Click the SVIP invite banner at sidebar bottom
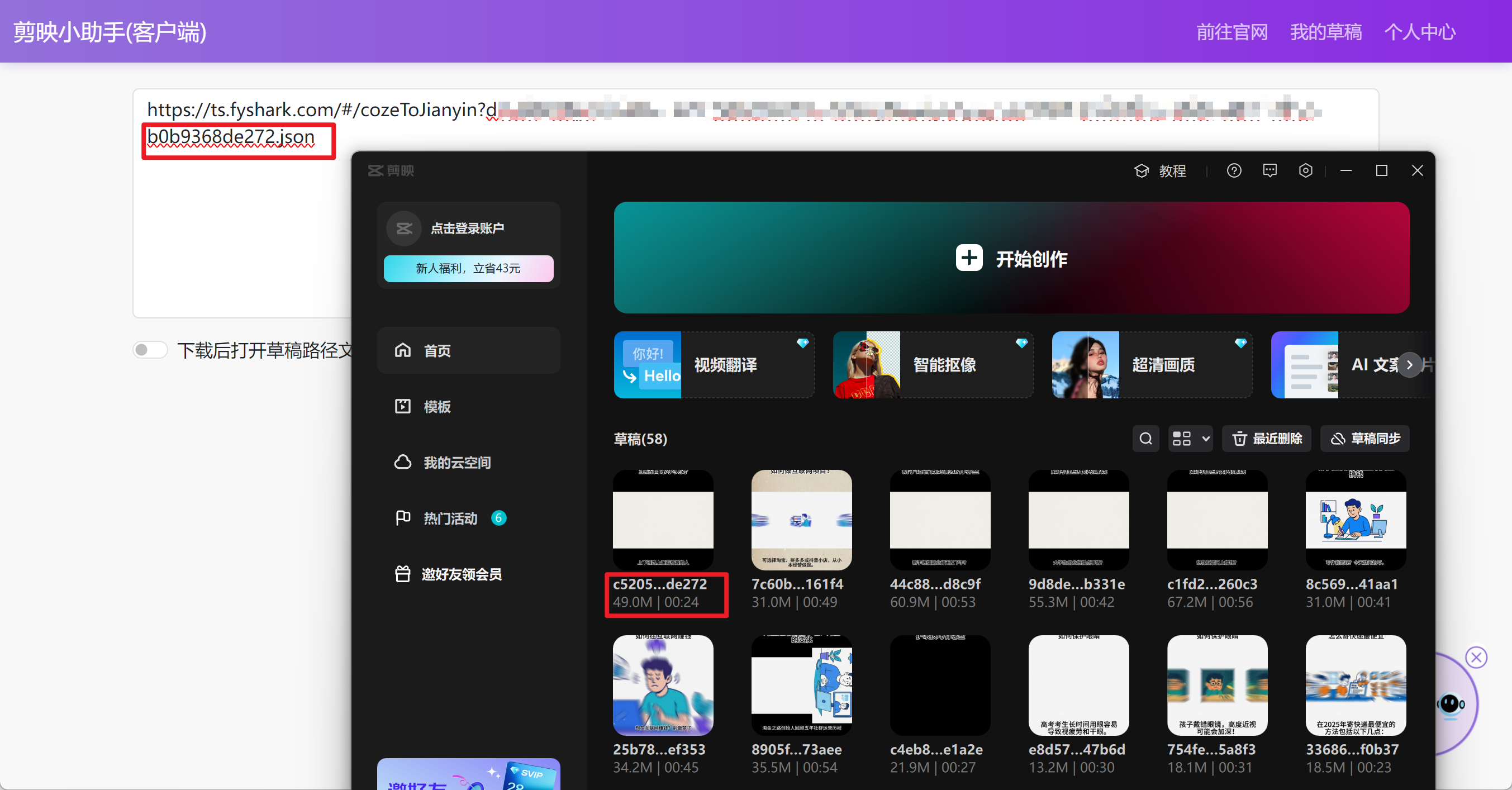1512x790 pixels. click(468, 774)
